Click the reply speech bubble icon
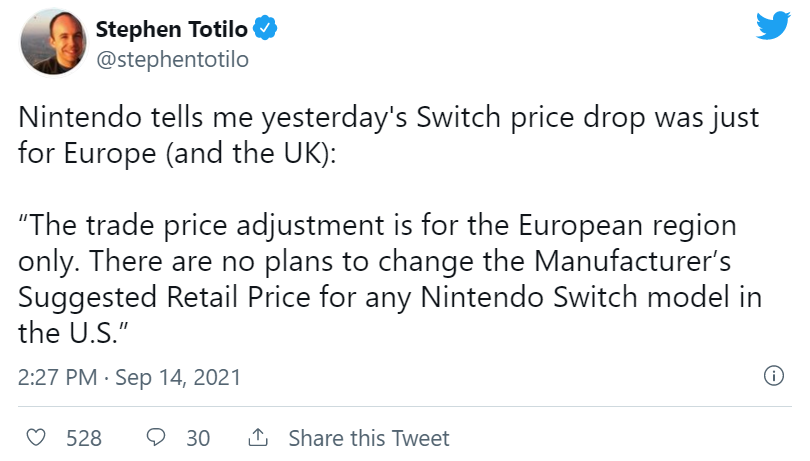Screen dimensions: 810x461 click(x=156, y=438)
